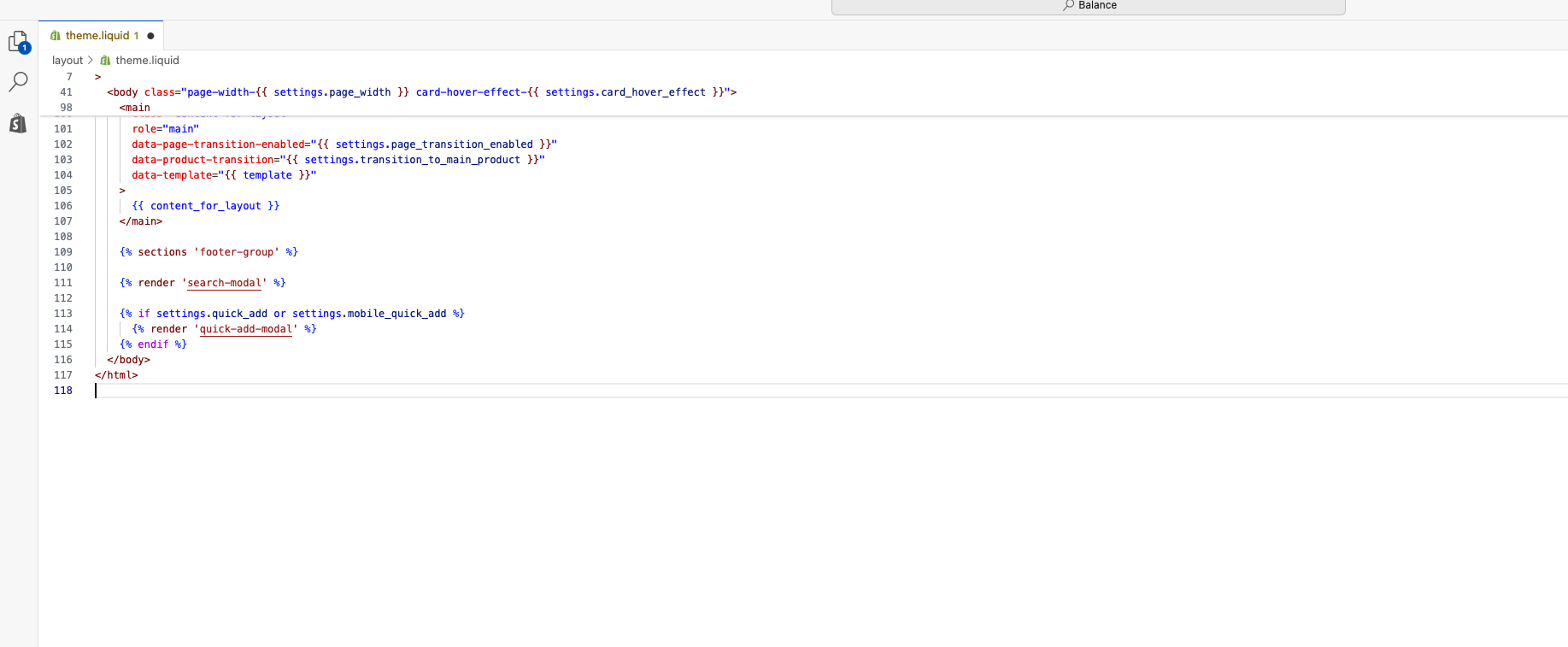
Task: Click the layout breadcrumb folder
Action: pos(68,60)
